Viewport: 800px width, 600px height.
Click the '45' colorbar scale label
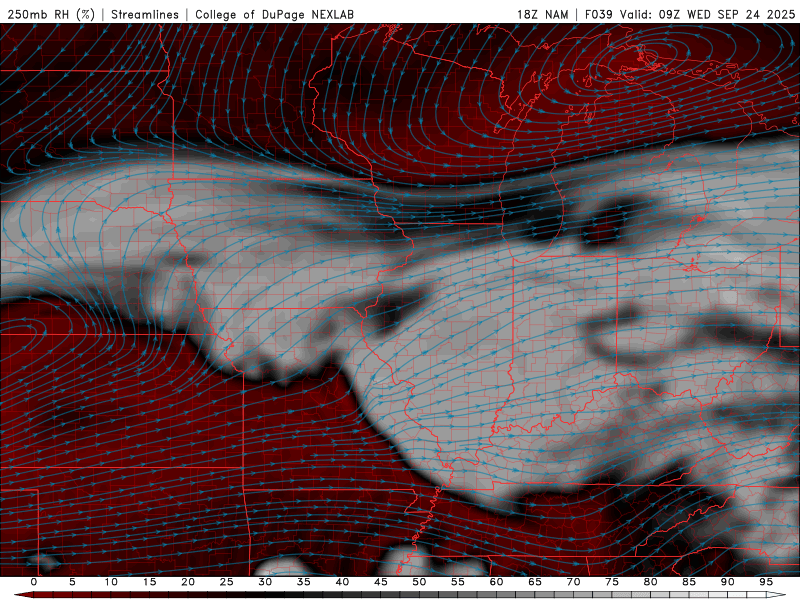coord(381,582)
